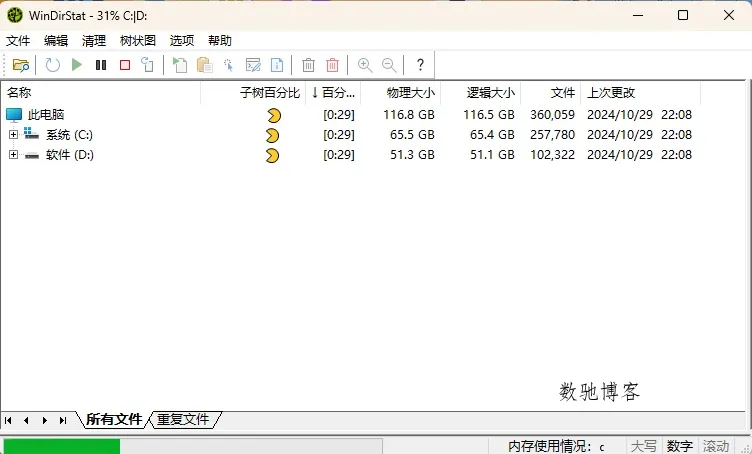Click the green scan progress bar
The width and height of the screenshot is (752, 454).
(62, 446)
